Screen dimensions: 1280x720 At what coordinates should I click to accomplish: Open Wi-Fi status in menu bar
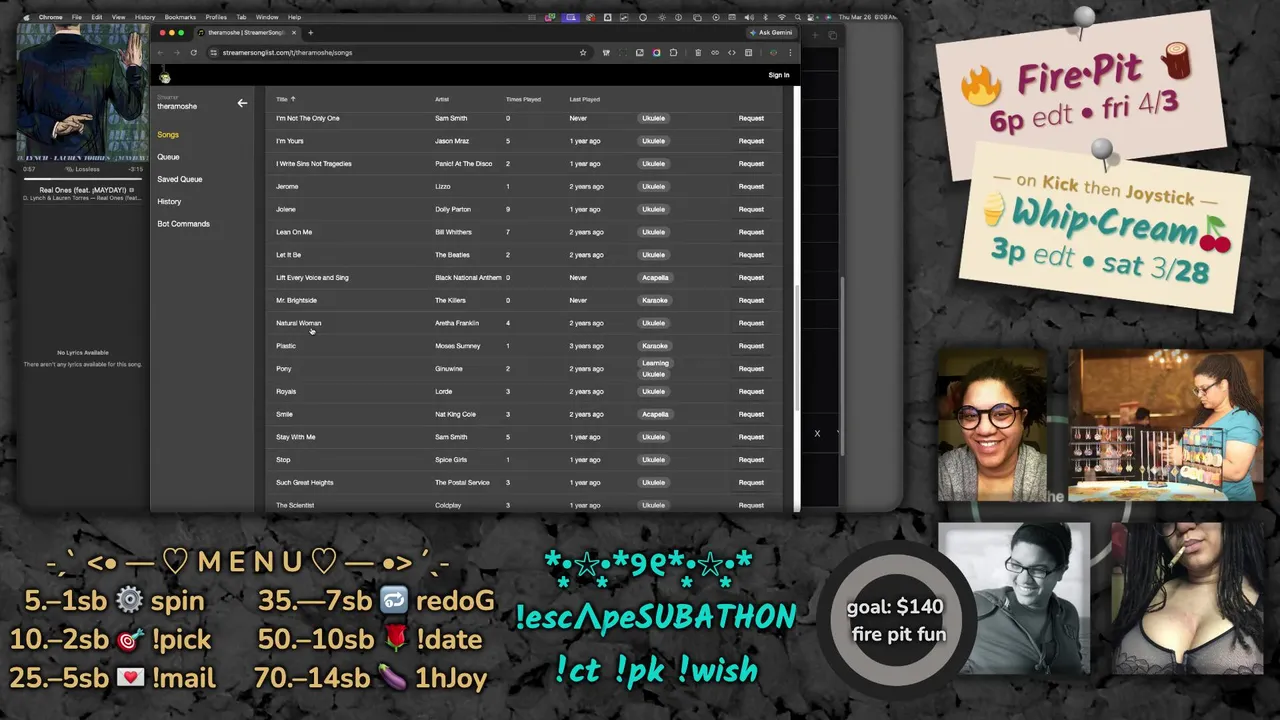pyautogui.click(x=782, y=17)
